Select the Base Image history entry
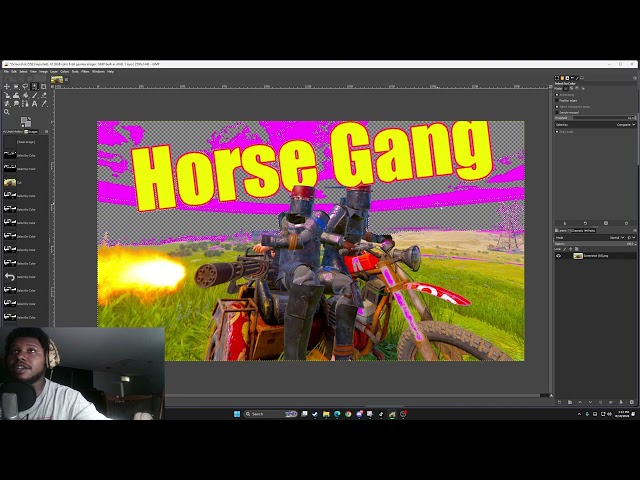640x480 pixels. (x=25, y=142)
